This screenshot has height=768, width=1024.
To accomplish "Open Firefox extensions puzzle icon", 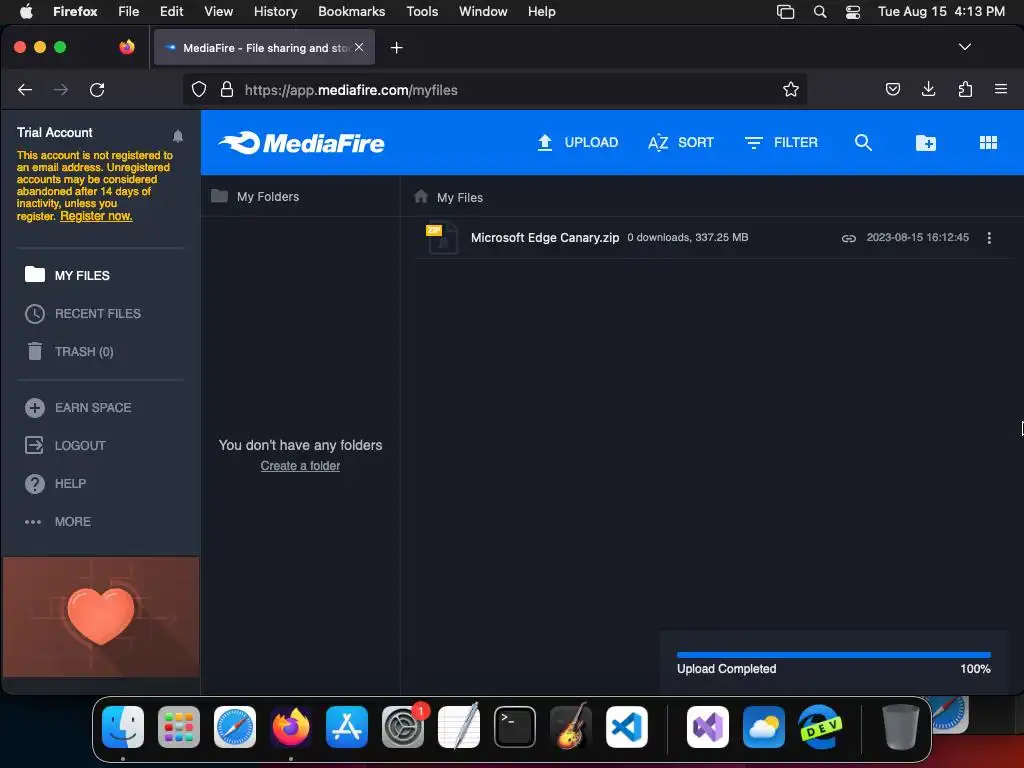I will [x=965, y=89].
